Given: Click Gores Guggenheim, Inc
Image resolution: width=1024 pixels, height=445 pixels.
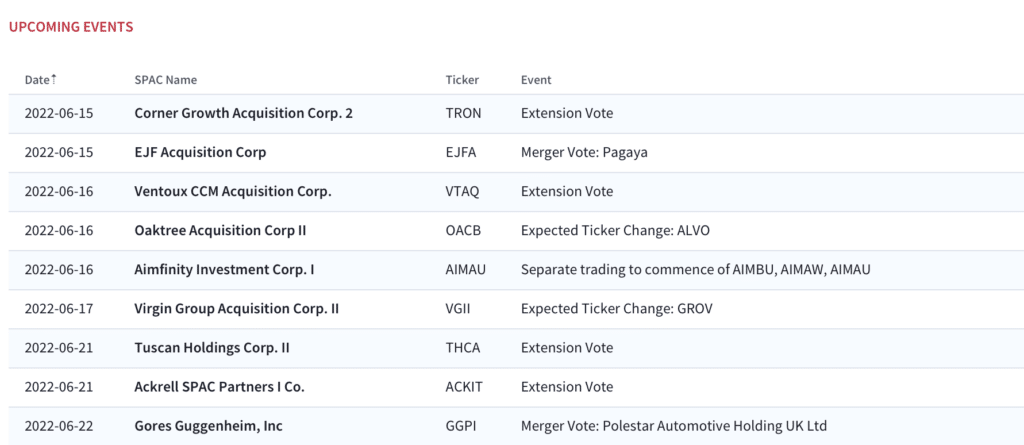Looking at the screenshot, I should (208, 426).
